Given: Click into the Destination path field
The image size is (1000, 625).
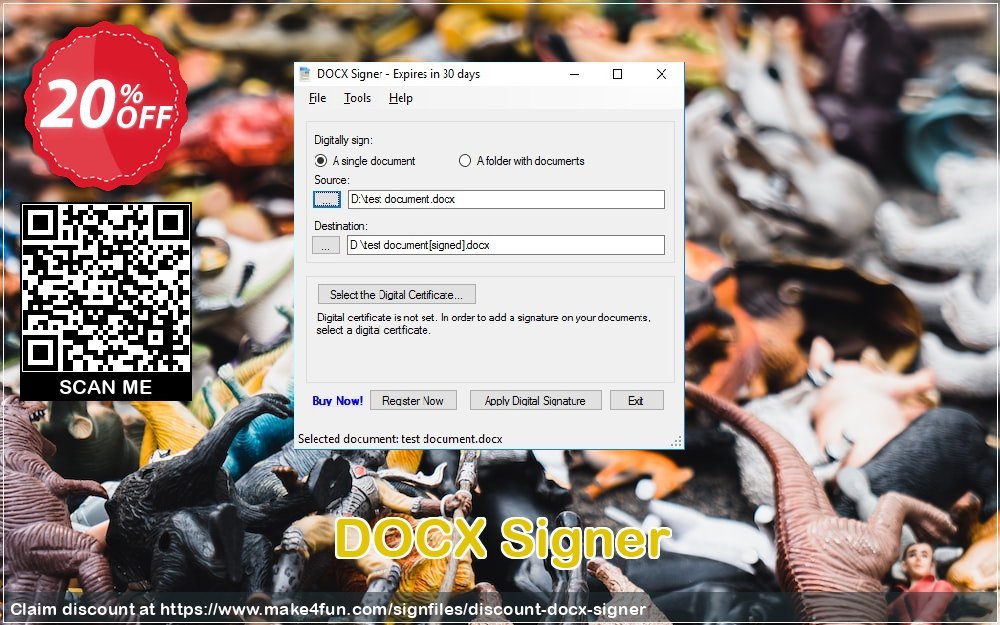Looking at the screenshot, I should click(x=506, y=245).
